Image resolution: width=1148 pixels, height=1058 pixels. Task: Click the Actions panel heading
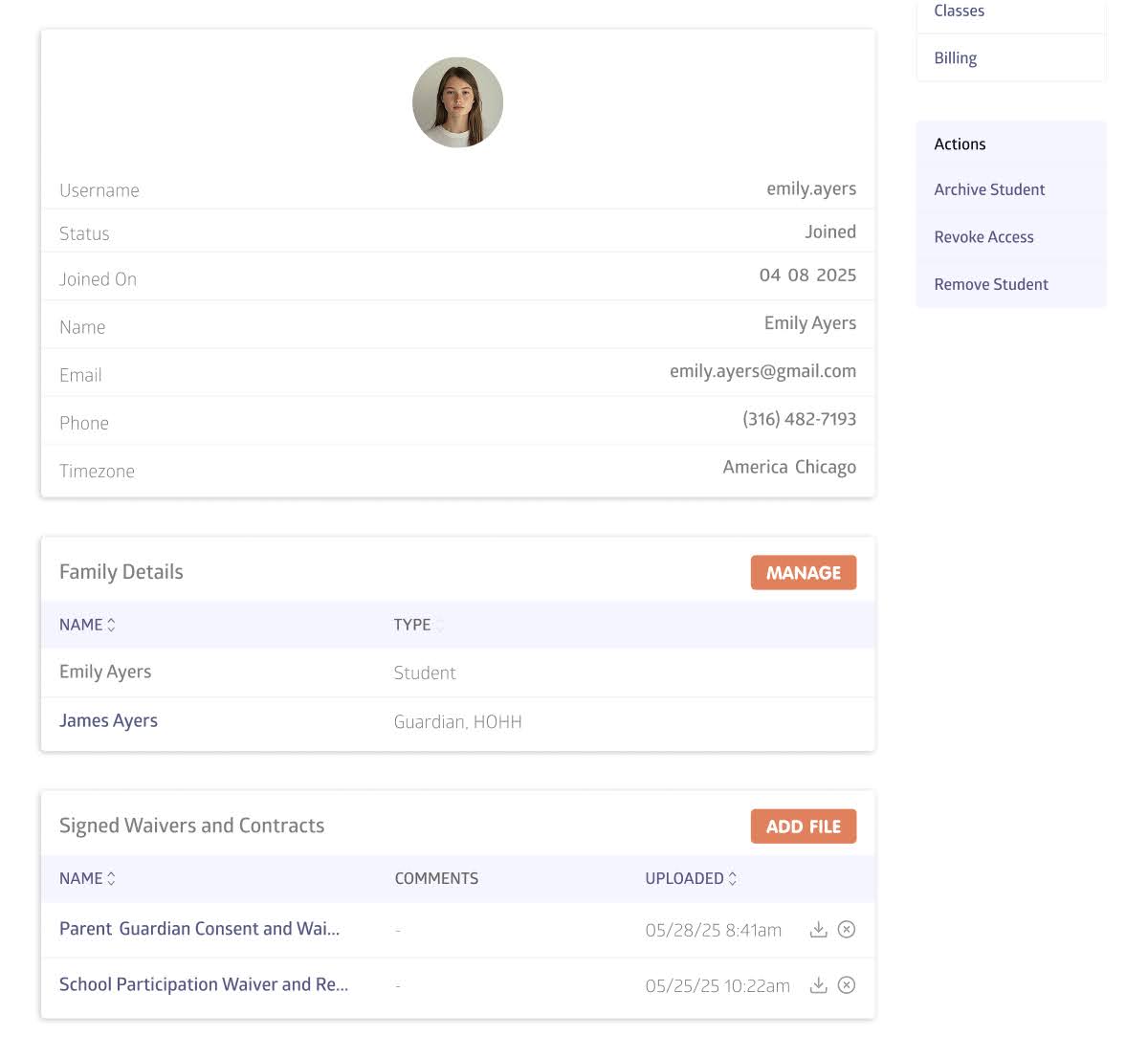[x=960, y=144]
